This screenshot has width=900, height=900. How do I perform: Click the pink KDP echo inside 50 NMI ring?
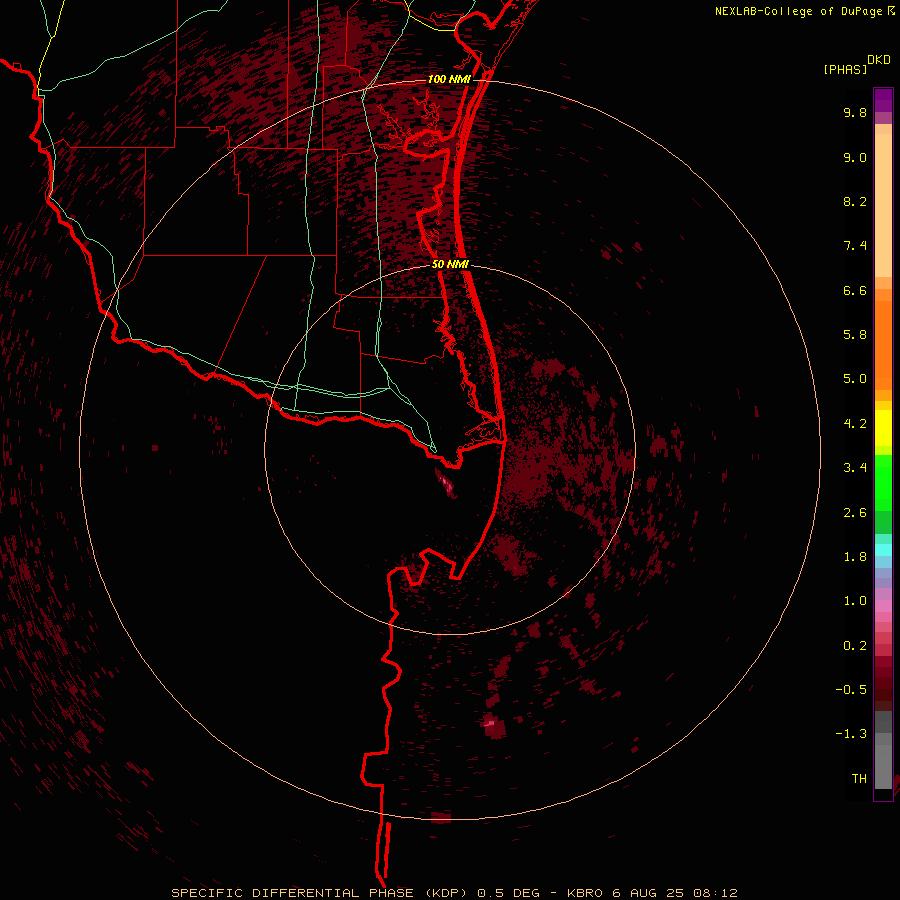pos(445,483)
